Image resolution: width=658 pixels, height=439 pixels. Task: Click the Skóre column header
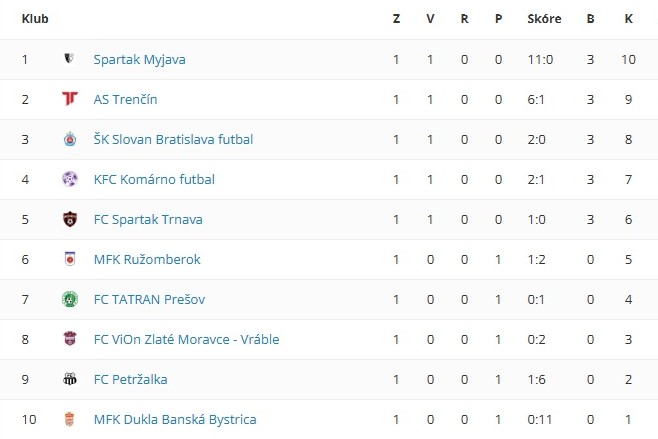click(544, 19)
